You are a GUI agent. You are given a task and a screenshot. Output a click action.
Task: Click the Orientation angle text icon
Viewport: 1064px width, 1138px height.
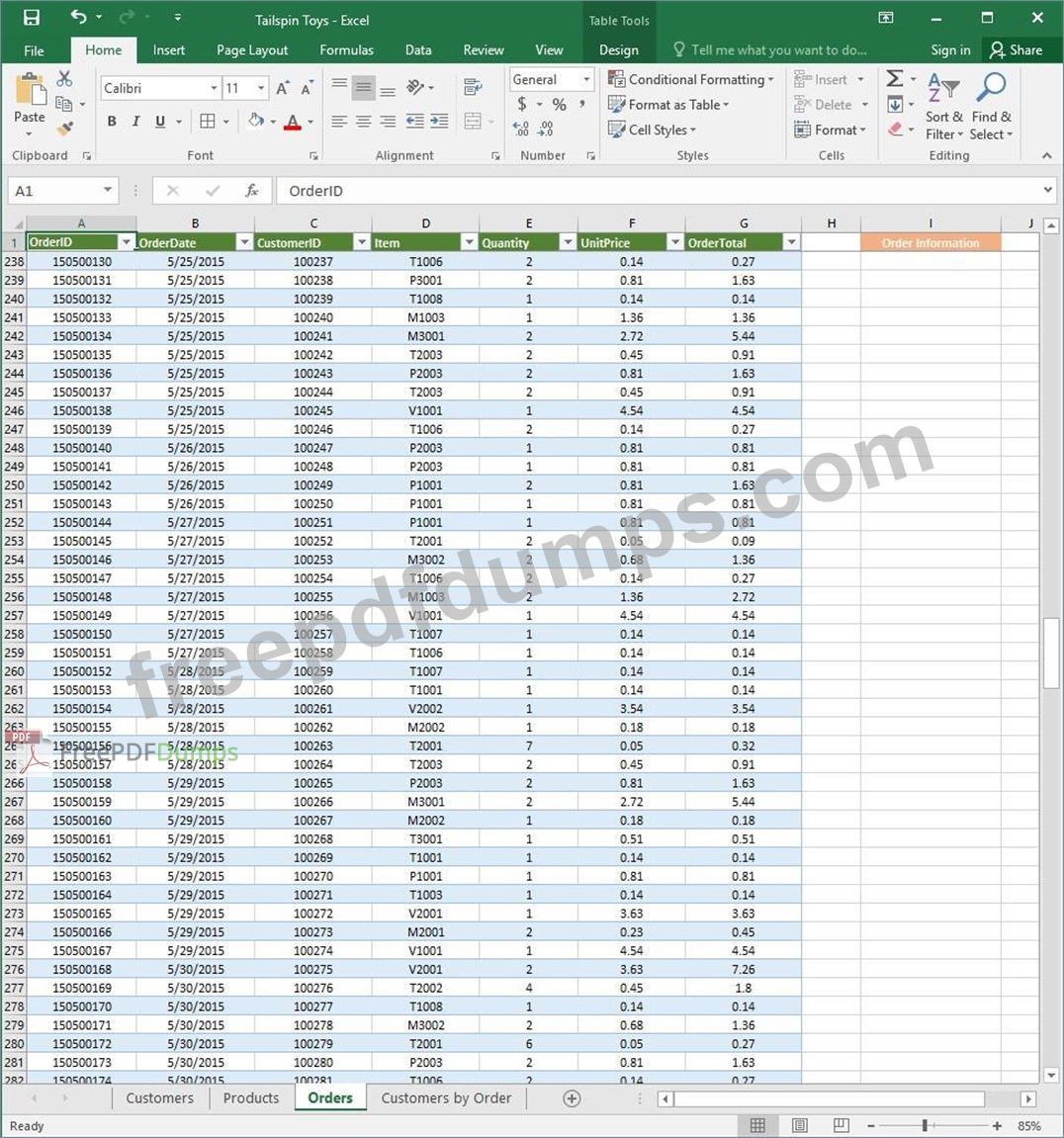click(415, 87)
